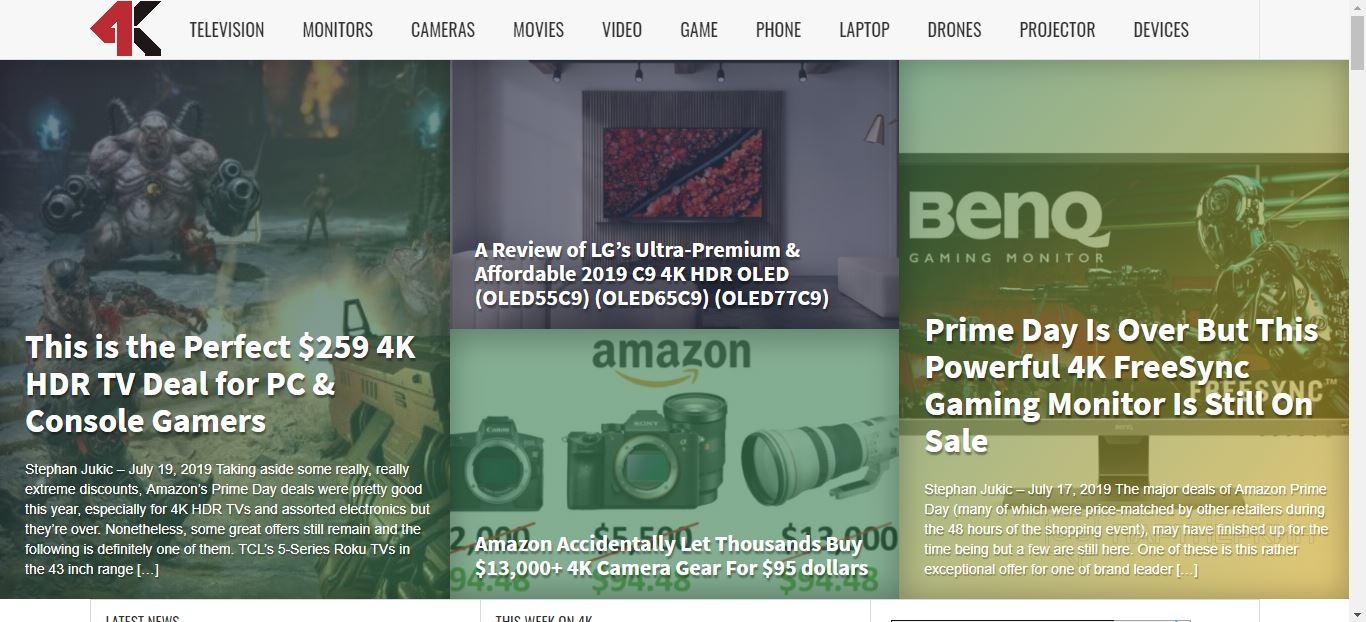Go to the Laptop page
Screen dimensions: 1366x622
864,30
